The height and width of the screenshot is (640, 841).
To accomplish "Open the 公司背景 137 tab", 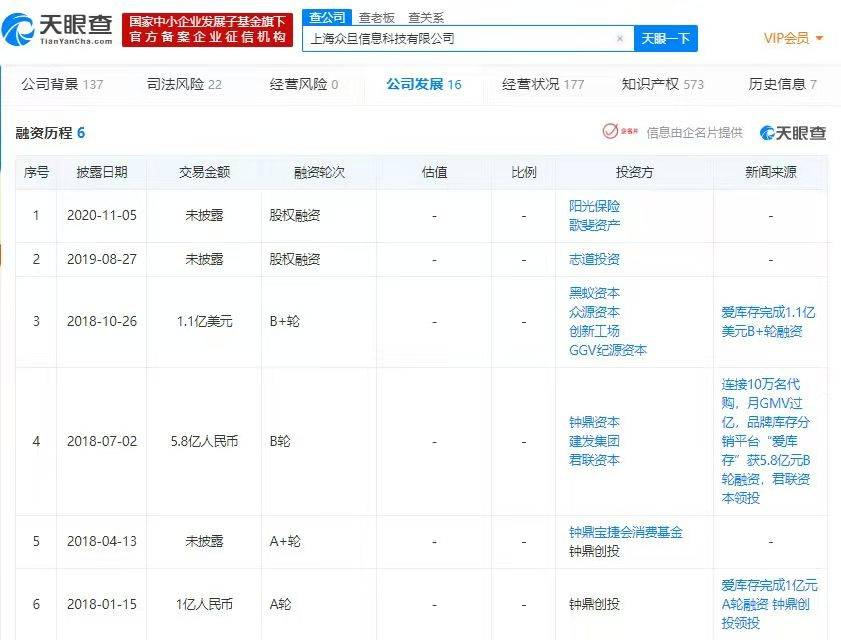I will [62, 84].
